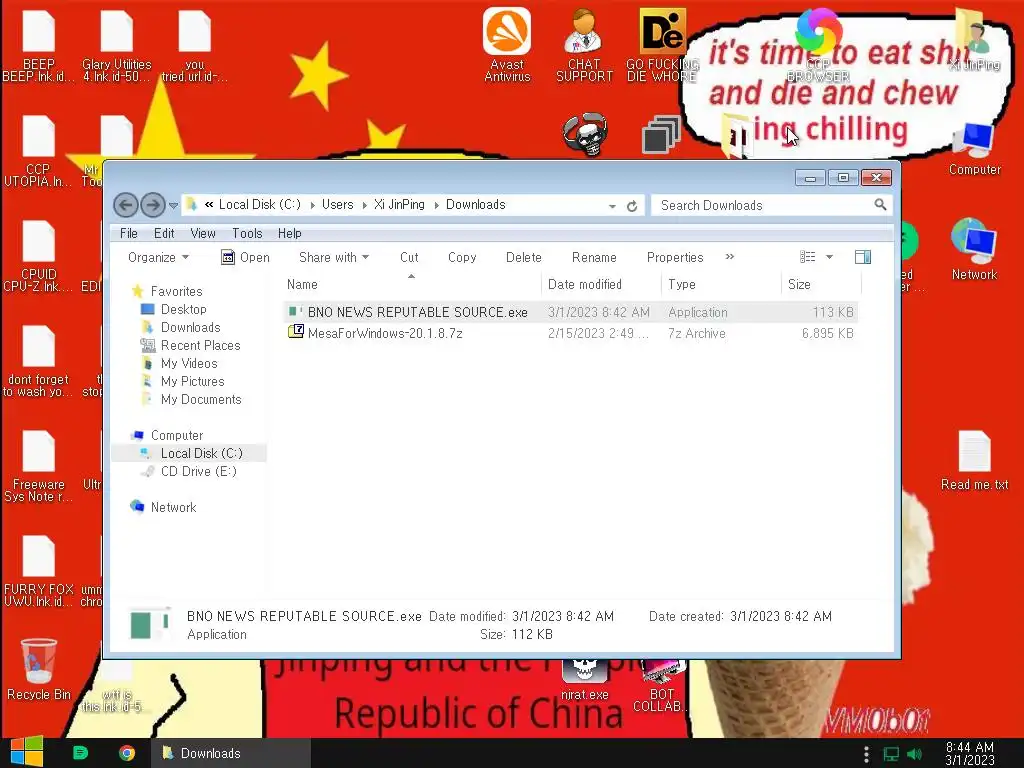Open Recent Places in Favorites
Viewport: 1024px width, 768px height.
coord(200,345)
